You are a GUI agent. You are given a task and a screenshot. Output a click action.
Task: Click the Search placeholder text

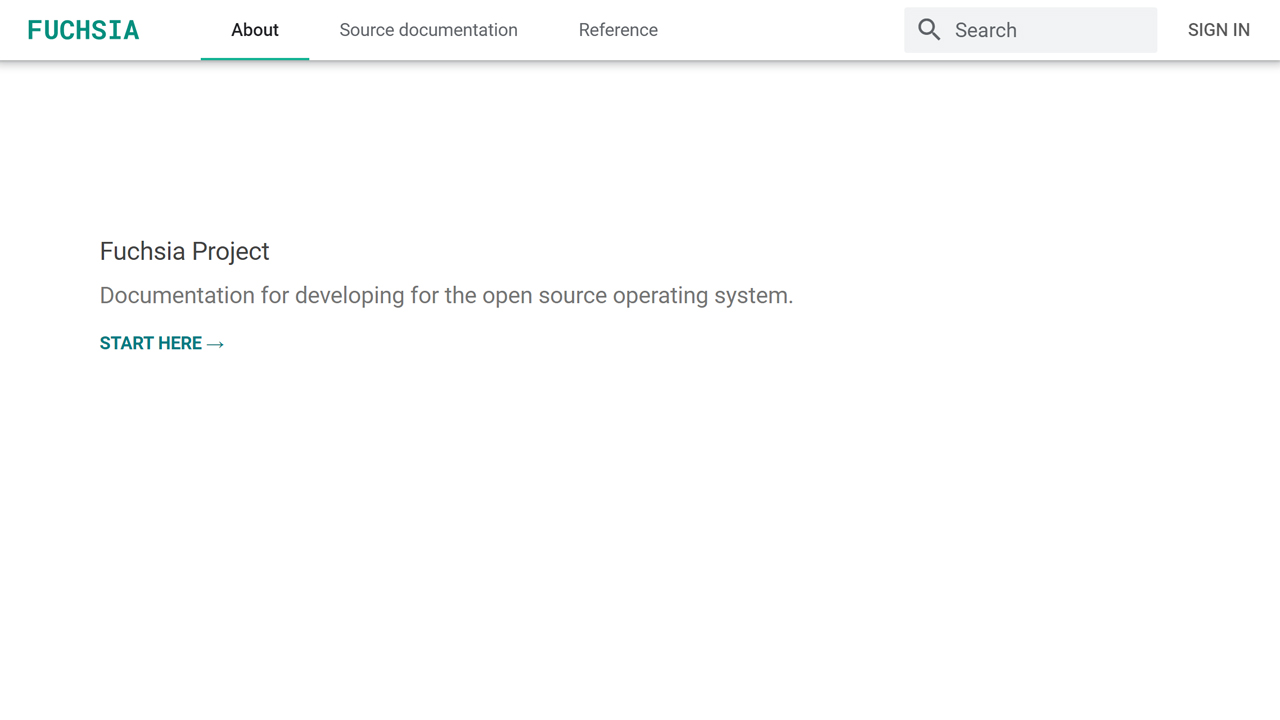coord(985,30)
